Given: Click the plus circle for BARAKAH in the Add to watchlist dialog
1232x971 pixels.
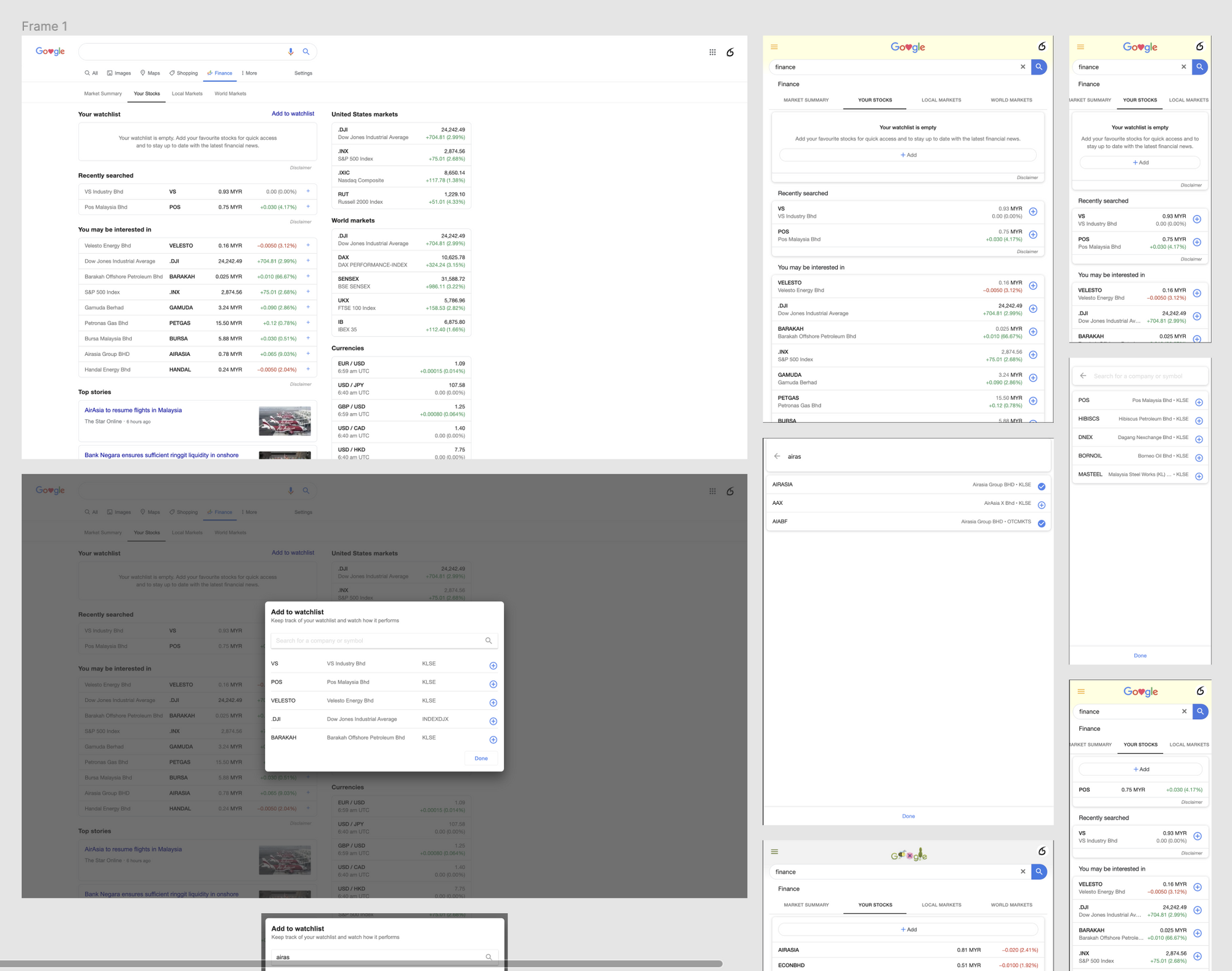Looking at the screenshot, I should click(x=493, y=739).
